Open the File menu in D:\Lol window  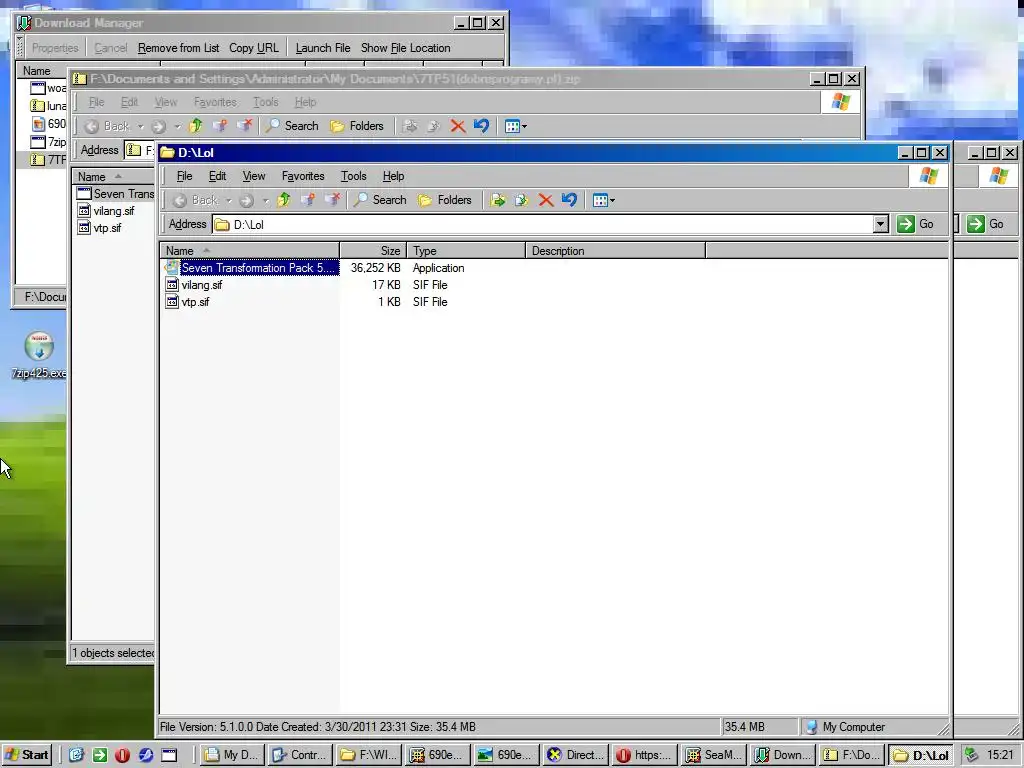[x=184, y=176]
